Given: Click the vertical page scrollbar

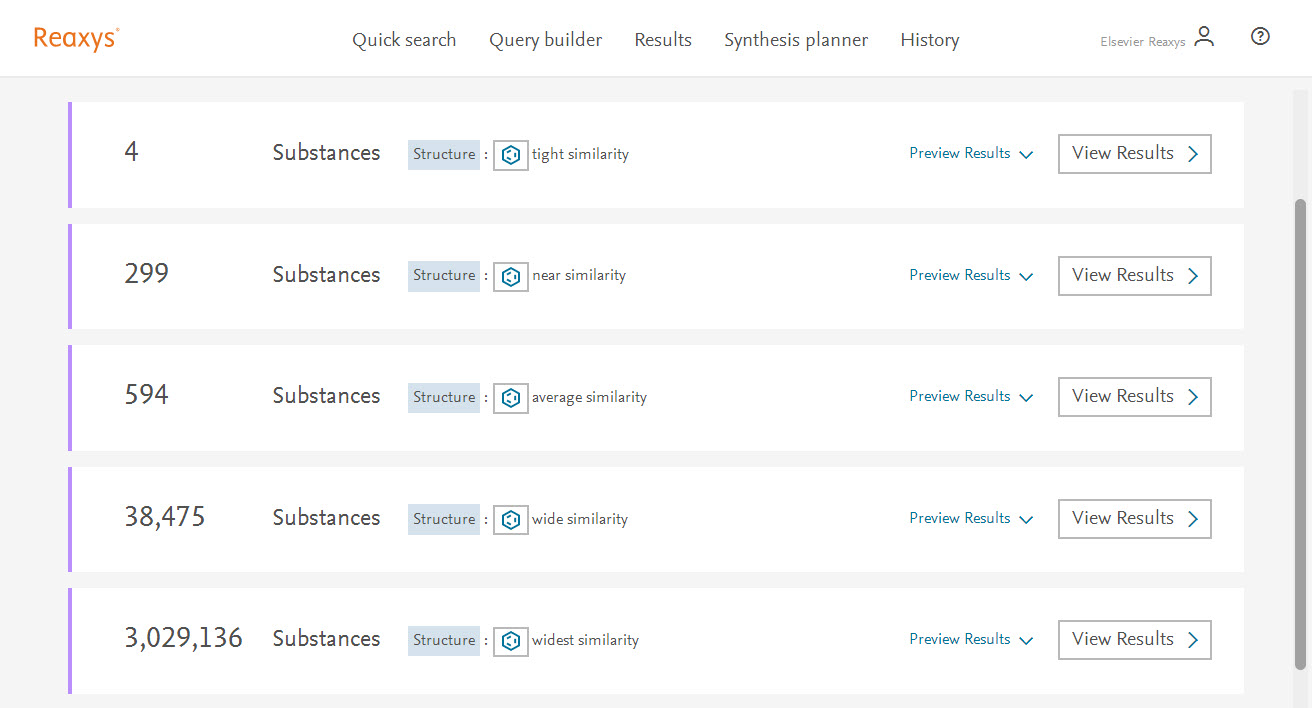Looking at the screenshot, I should pyautogui.click(x=1300, y=430).
